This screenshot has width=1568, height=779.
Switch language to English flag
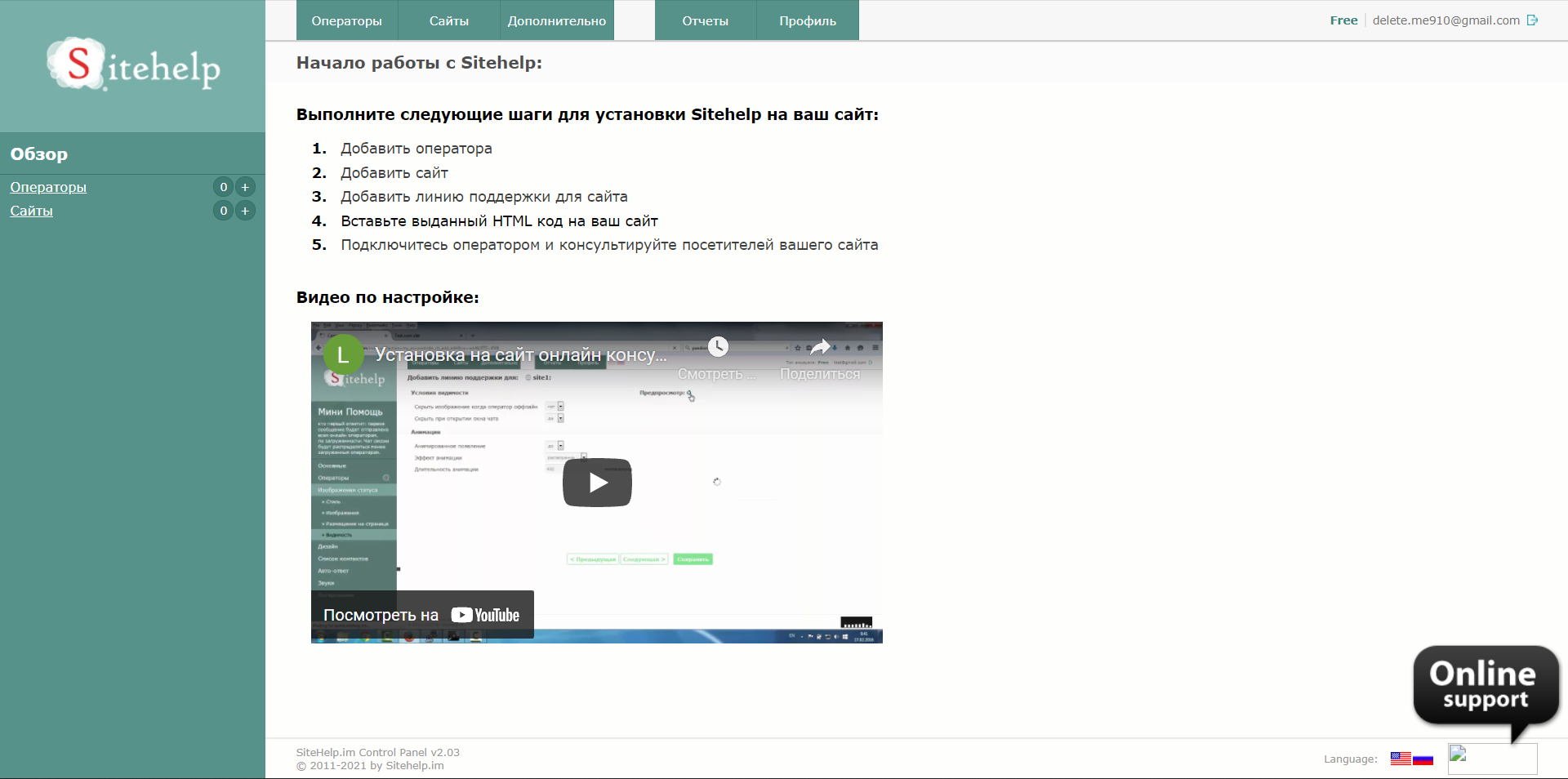(1401, 759)
